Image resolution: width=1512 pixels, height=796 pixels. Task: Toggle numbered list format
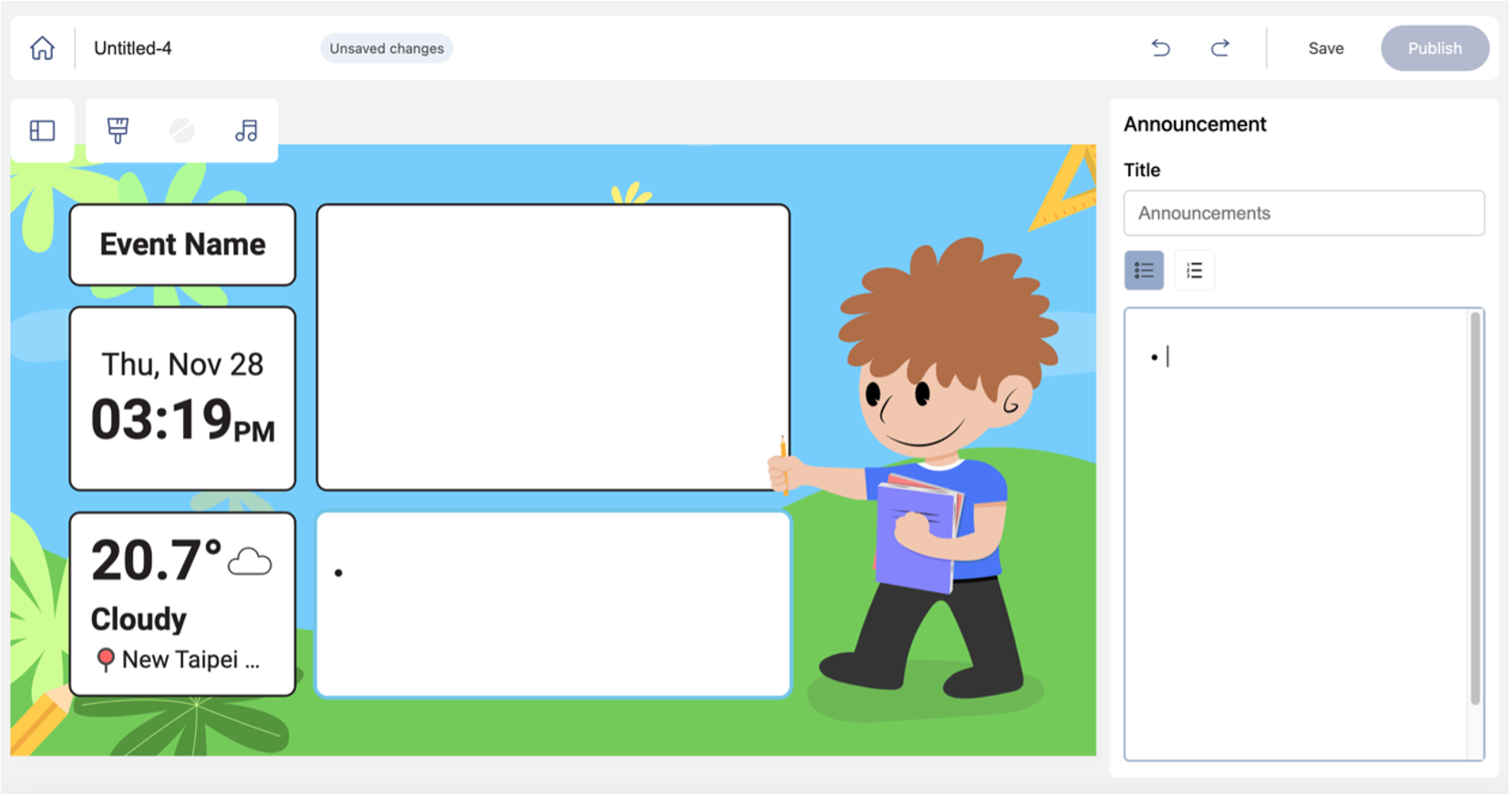(x=1194, y=271)
